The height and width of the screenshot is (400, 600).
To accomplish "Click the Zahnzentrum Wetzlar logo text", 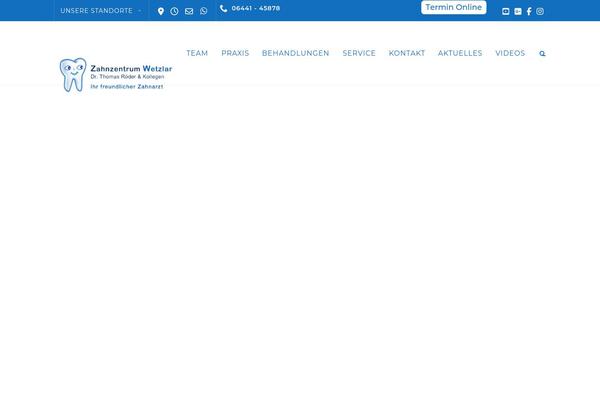I will tap(131, 69).
